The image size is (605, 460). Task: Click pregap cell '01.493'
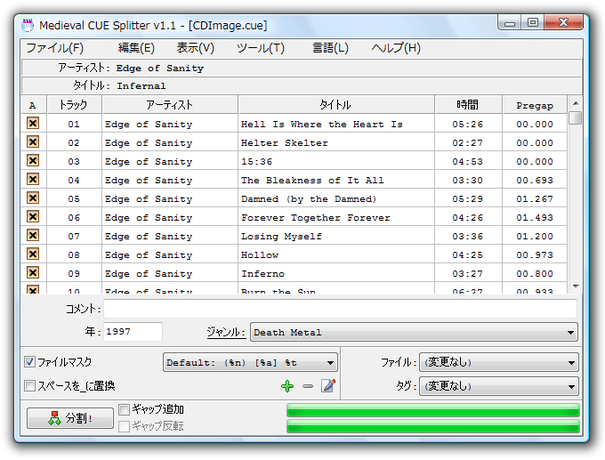(x=535, y=218)
